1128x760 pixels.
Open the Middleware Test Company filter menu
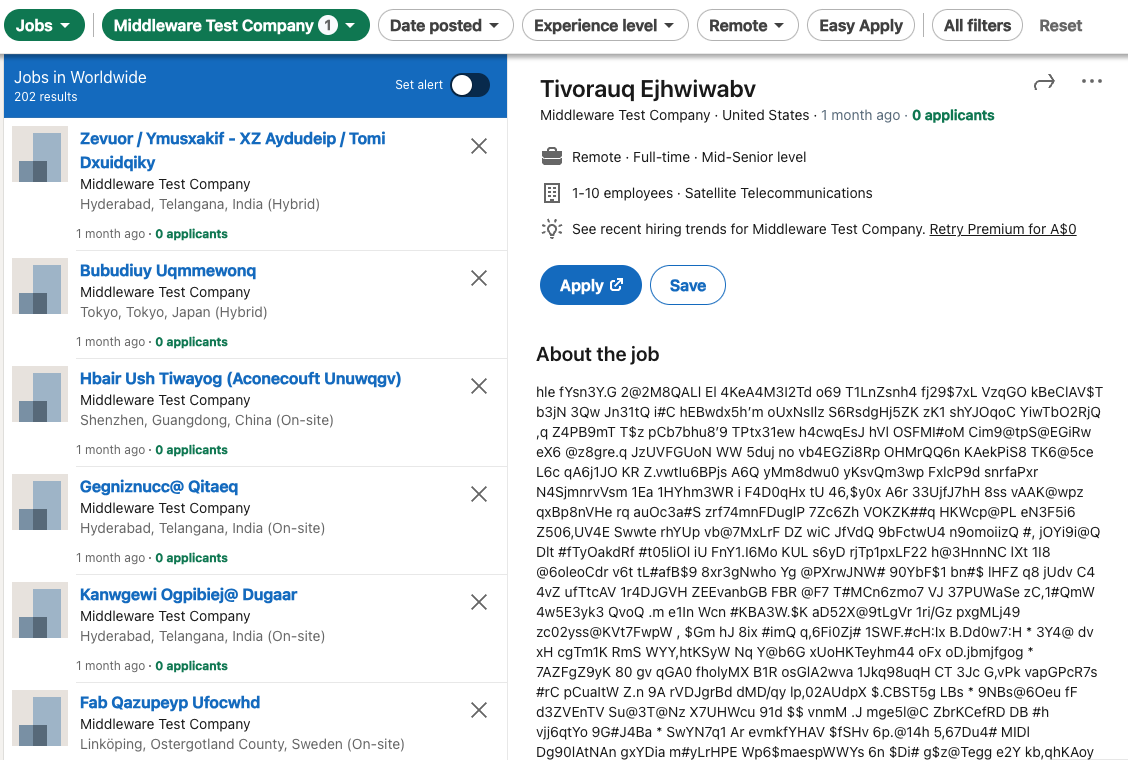pyautogui.click(x=235, y=25)
